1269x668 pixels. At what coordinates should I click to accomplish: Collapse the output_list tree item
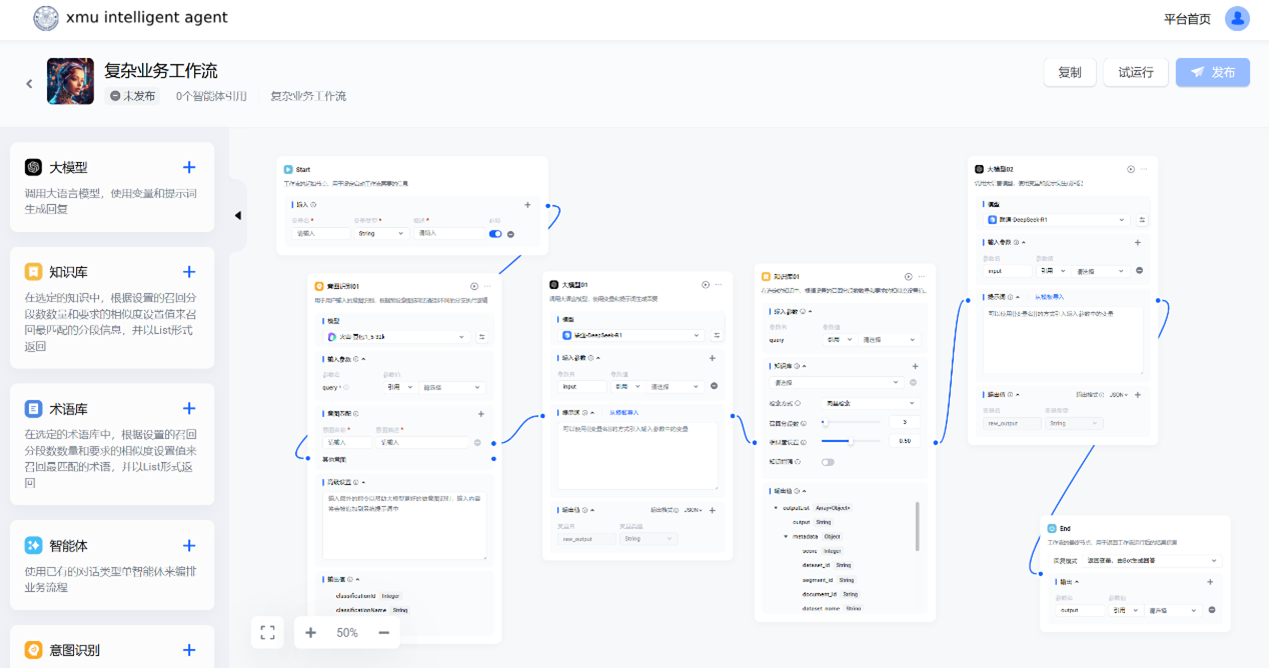click(x=776, y=508)
